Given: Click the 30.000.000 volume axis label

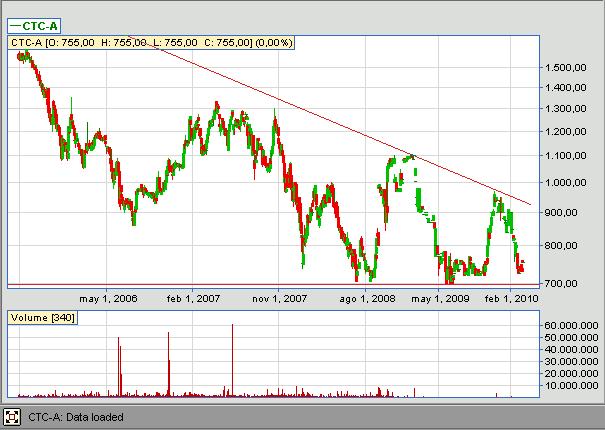Looking at the screenshot, I should [571, 362].
